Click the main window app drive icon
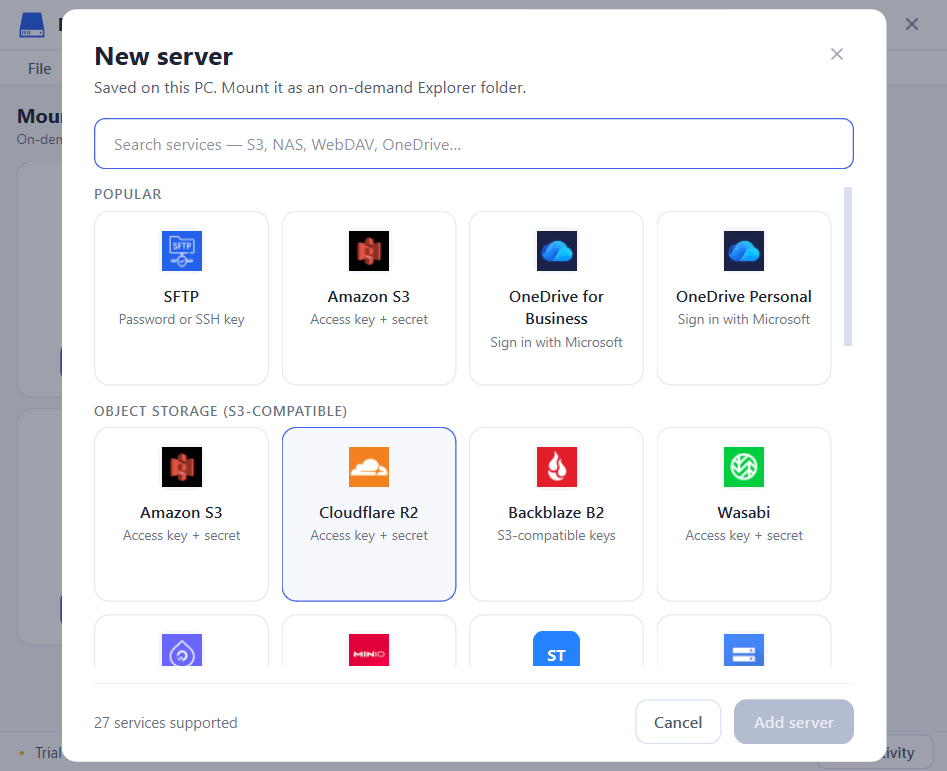 tap(32, 25)
